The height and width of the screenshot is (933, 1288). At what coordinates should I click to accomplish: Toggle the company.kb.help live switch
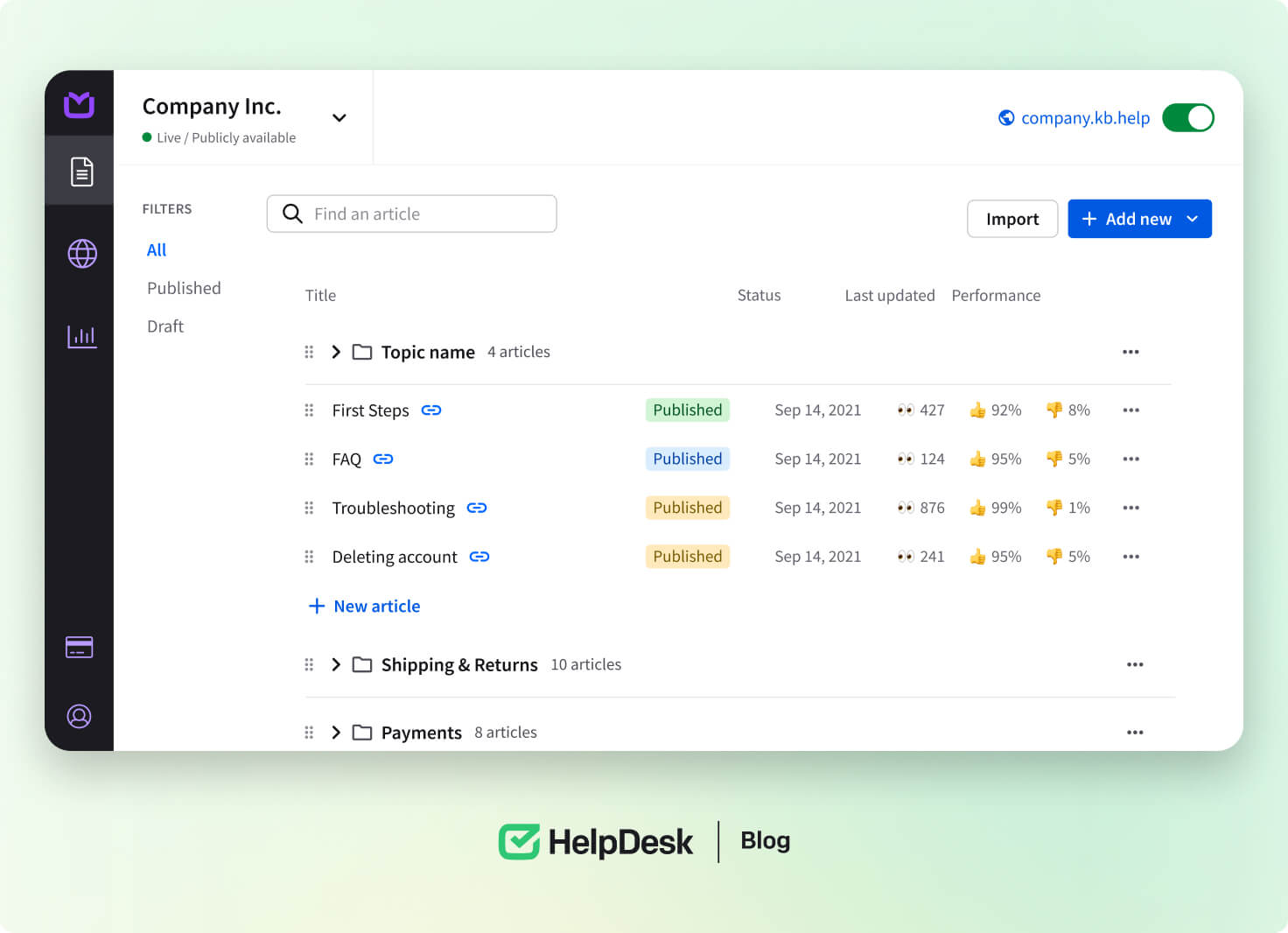pyautogui.click(x=1187, y=118)
